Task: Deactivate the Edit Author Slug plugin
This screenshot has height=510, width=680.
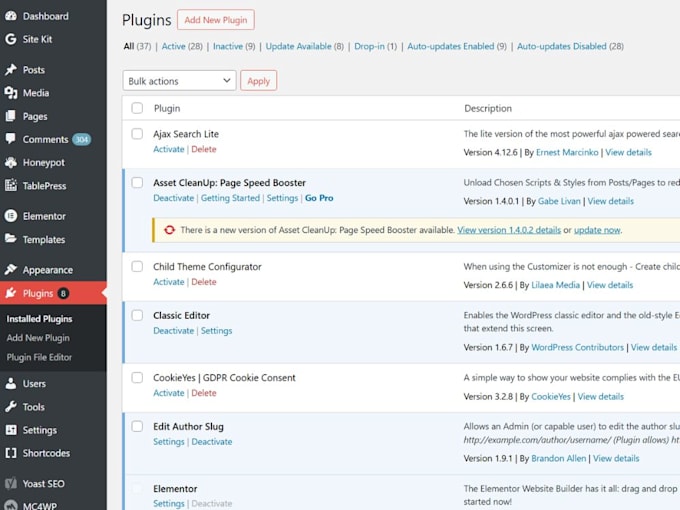Action: pyautogui.click(x=212, y=442)
